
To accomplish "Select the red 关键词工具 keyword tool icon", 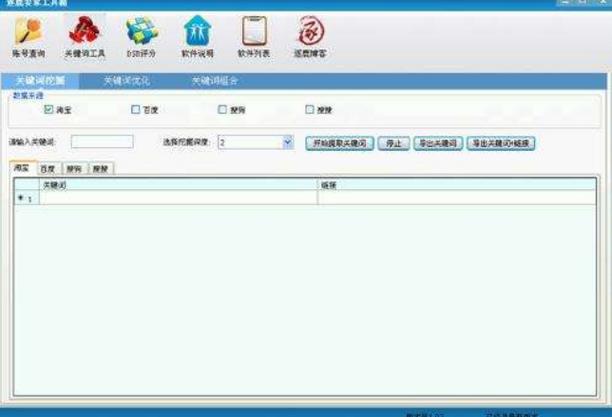I will pyautogui.click(x=85, y=37).
